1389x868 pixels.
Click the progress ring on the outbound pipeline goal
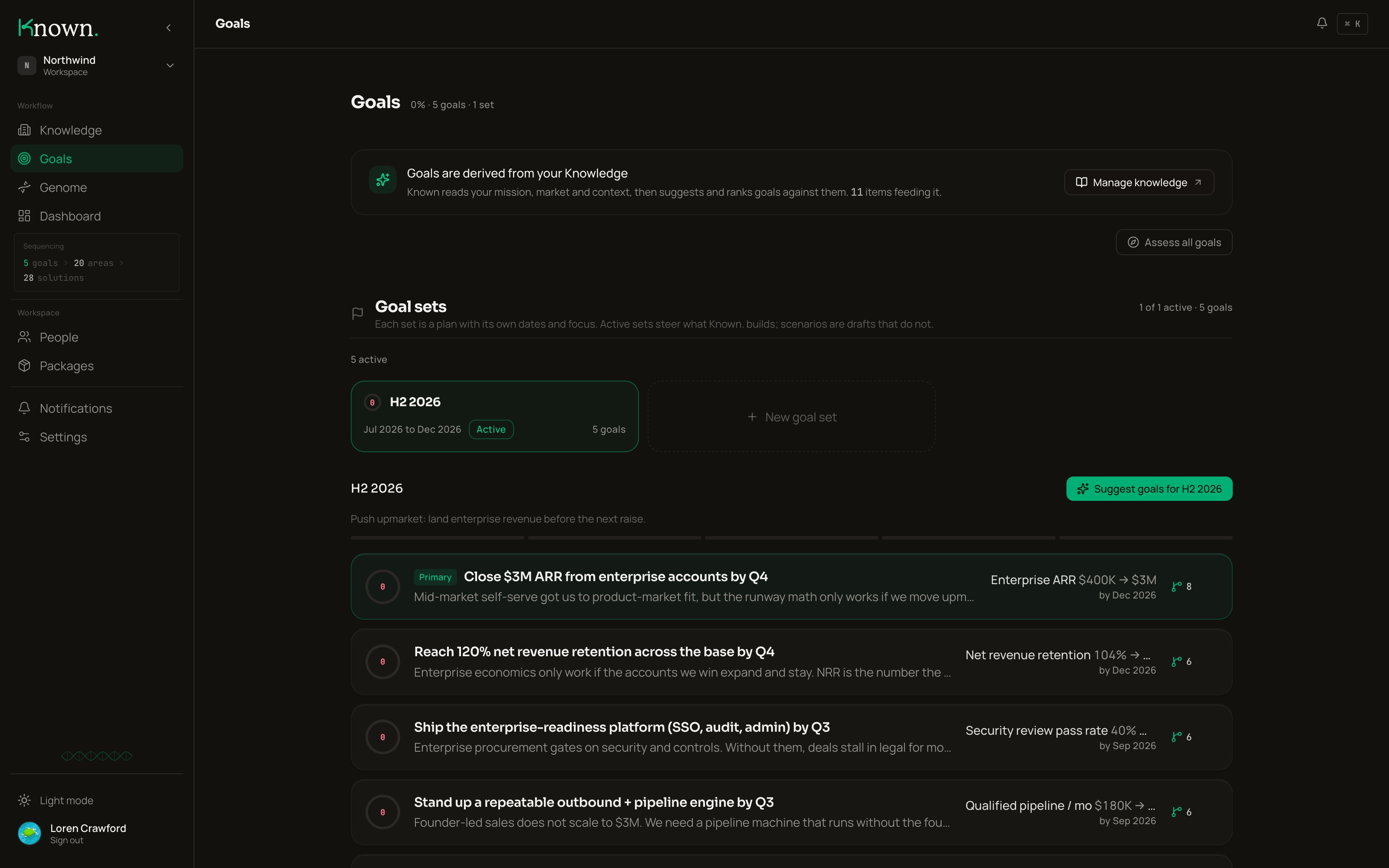tap(383, 812)
